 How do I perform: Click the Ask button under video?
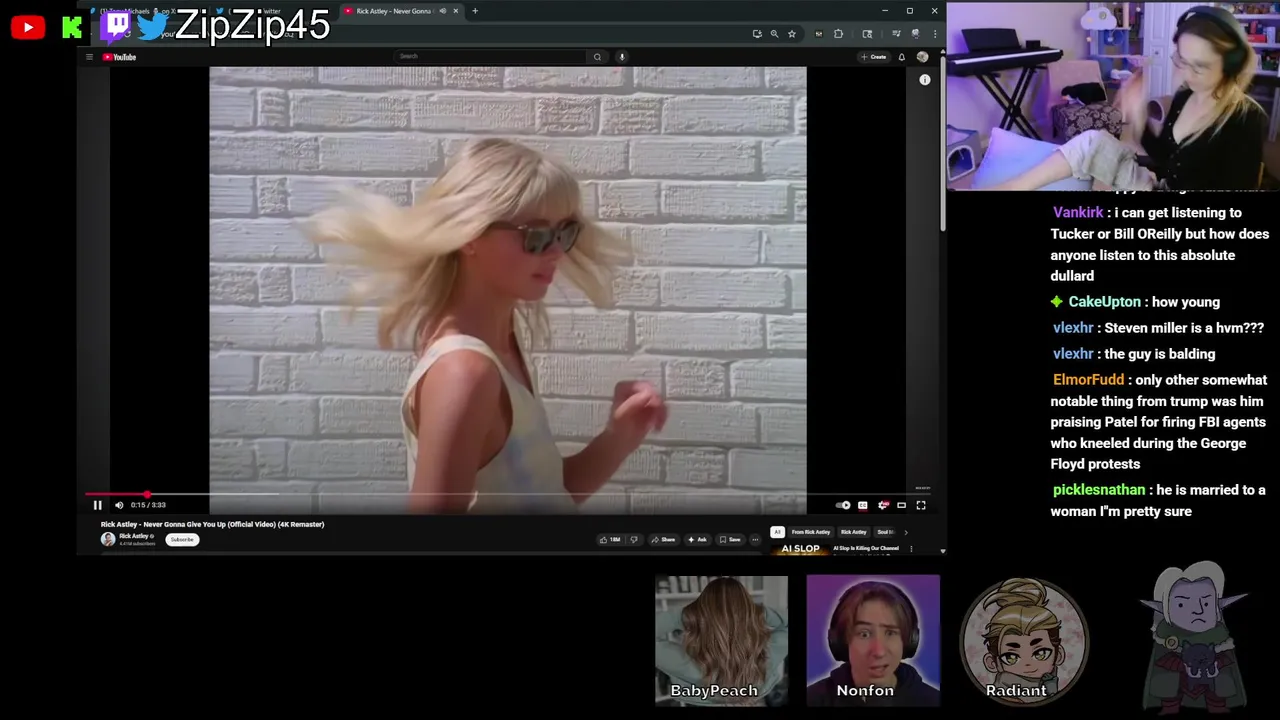pyautogui.click(x=697, y=539)
